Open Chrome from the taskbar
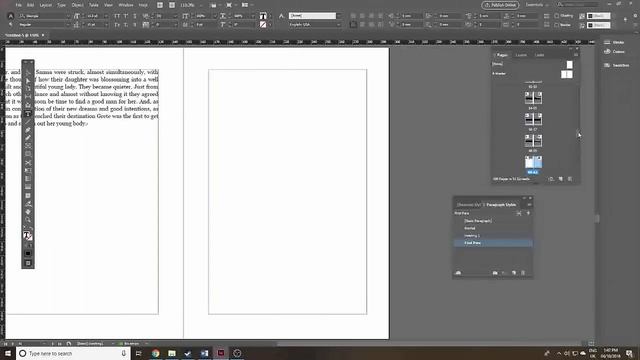 (156, 353)
